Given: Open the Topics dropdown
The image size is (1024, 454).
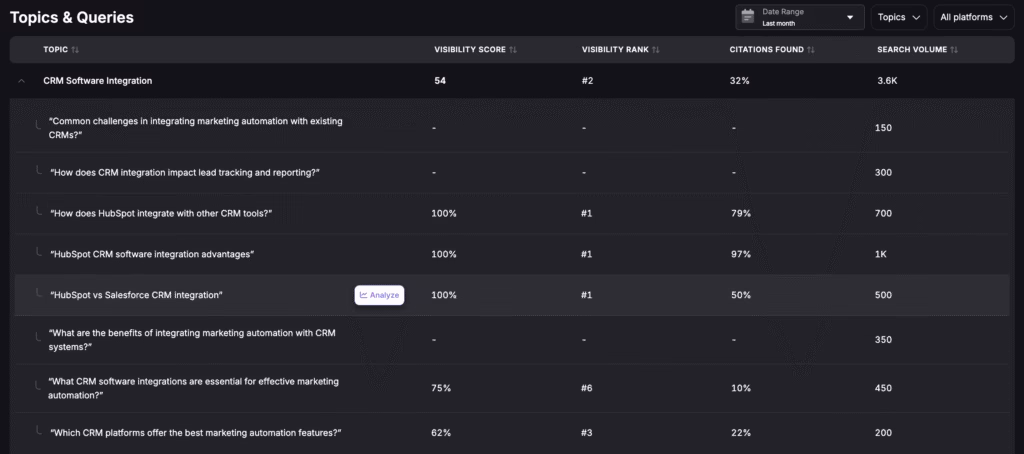Looking at the screenshot, I should [x=897, y=17].
